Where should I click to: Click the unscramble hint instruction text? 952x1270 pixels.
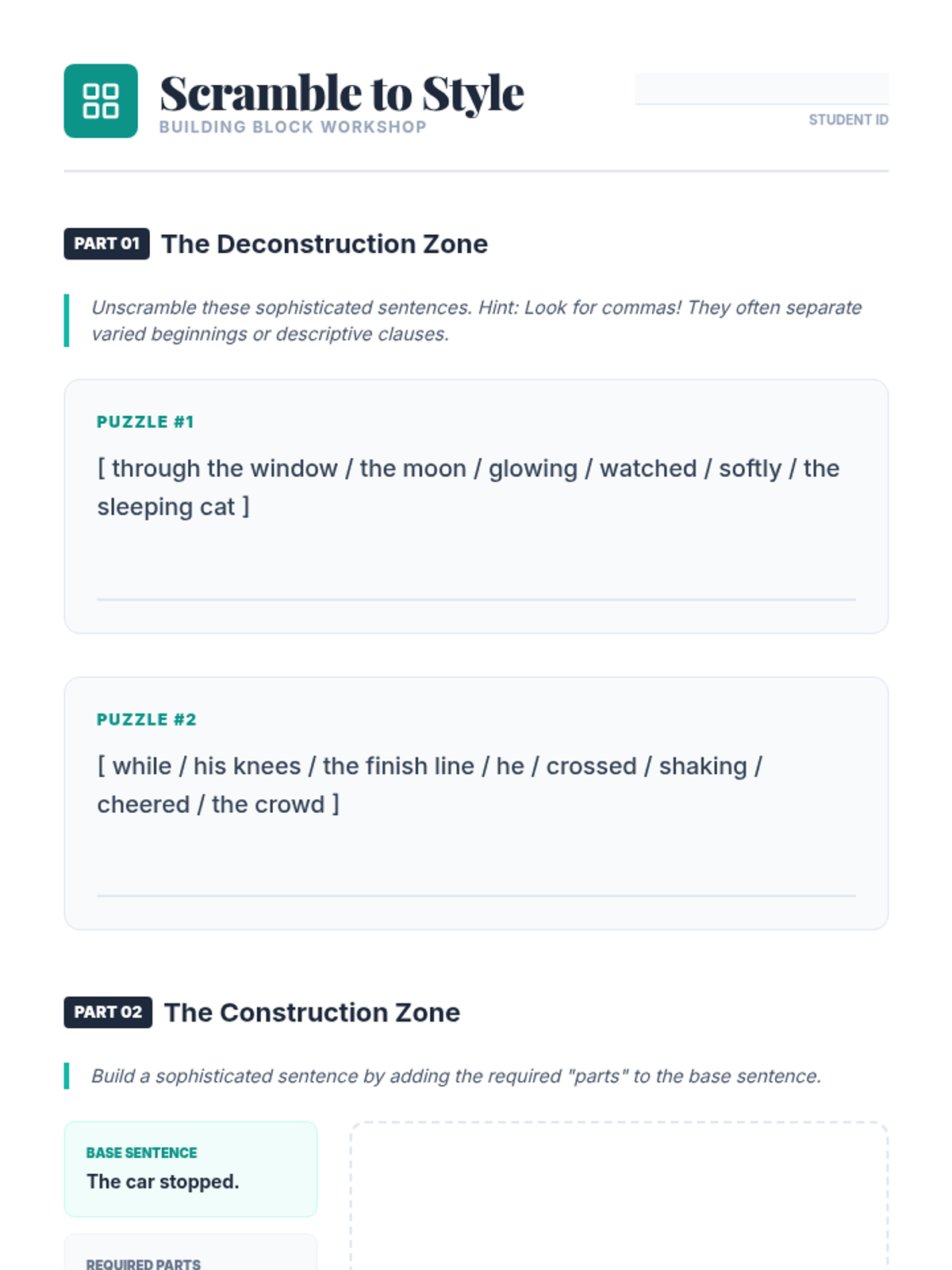click(x=476, y=321)
